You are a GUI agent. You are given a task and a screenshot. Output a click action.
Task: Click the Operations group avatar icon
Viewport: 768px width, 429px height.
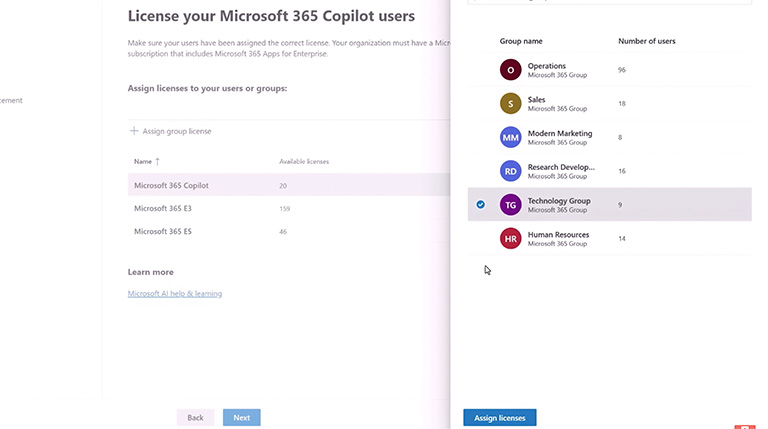tap(510, 70)
